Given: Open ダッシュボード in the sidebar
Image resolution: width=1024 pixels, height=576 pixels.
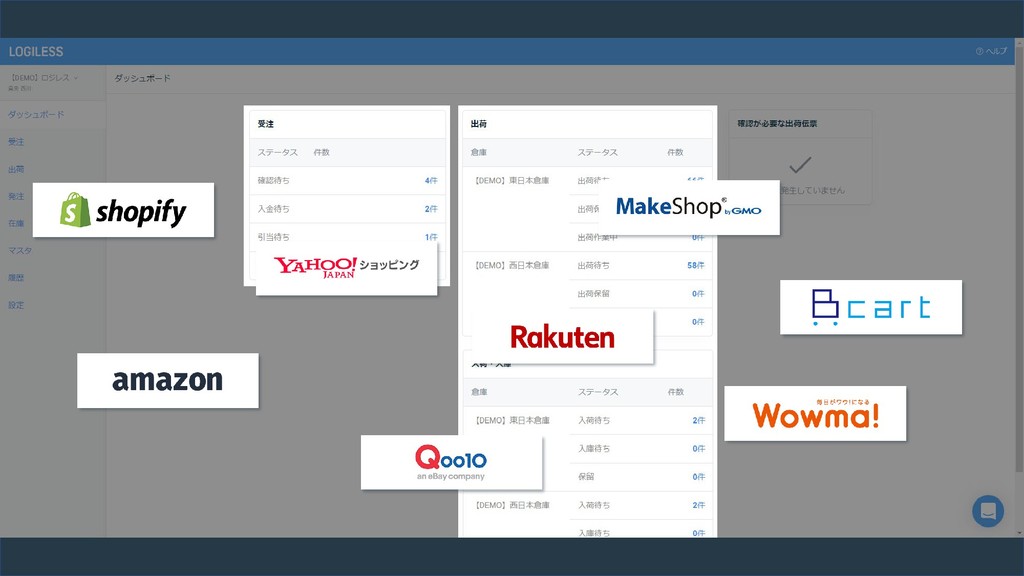Looking at the screenshot, I should [x=36, y=114].
